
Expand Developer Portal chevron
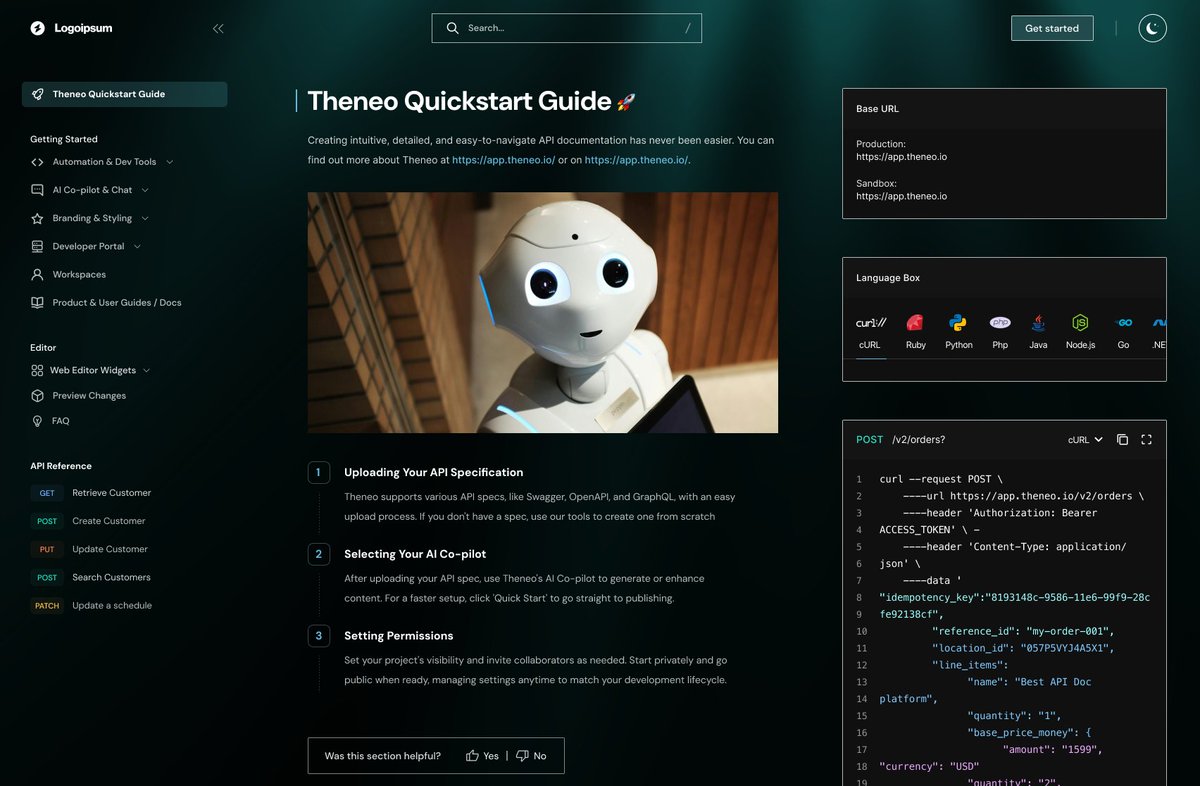click(x=137, y=246)
